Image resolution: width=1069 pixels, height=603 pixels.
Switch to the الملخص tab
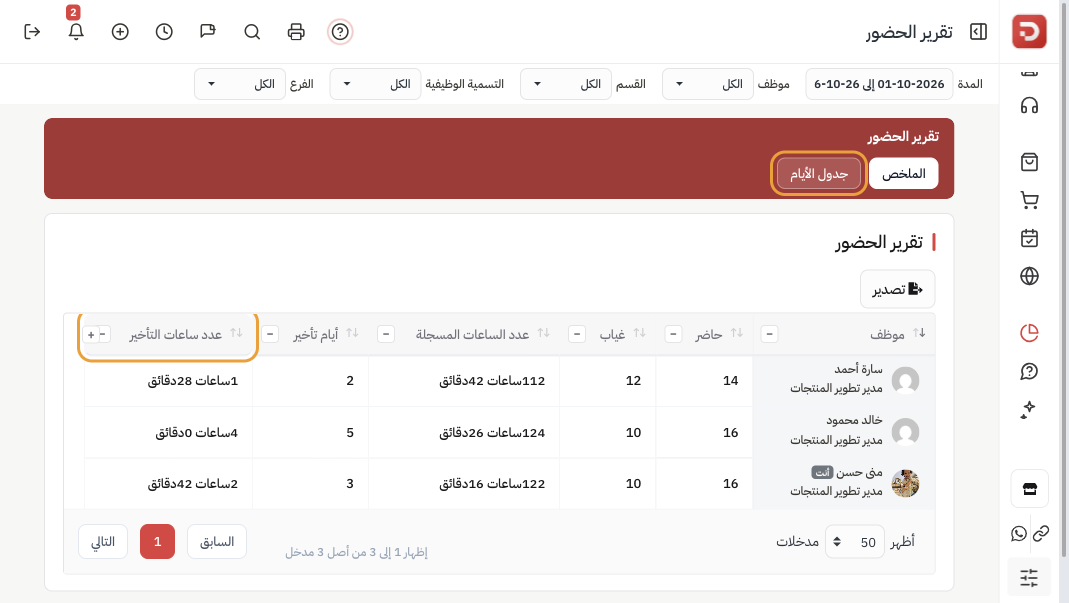coord(903,173)
